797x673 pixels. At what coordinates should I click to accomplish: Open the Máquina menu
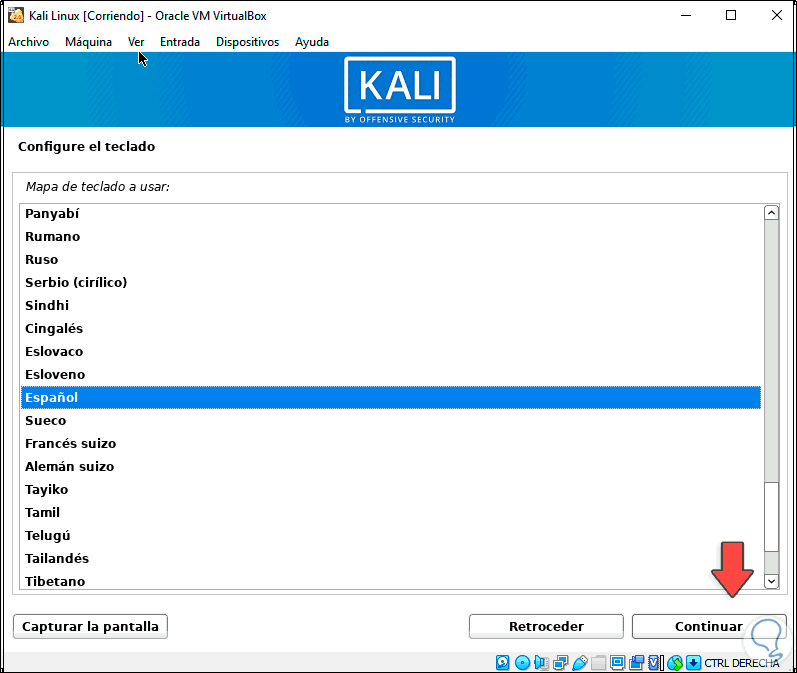[88, 42]
